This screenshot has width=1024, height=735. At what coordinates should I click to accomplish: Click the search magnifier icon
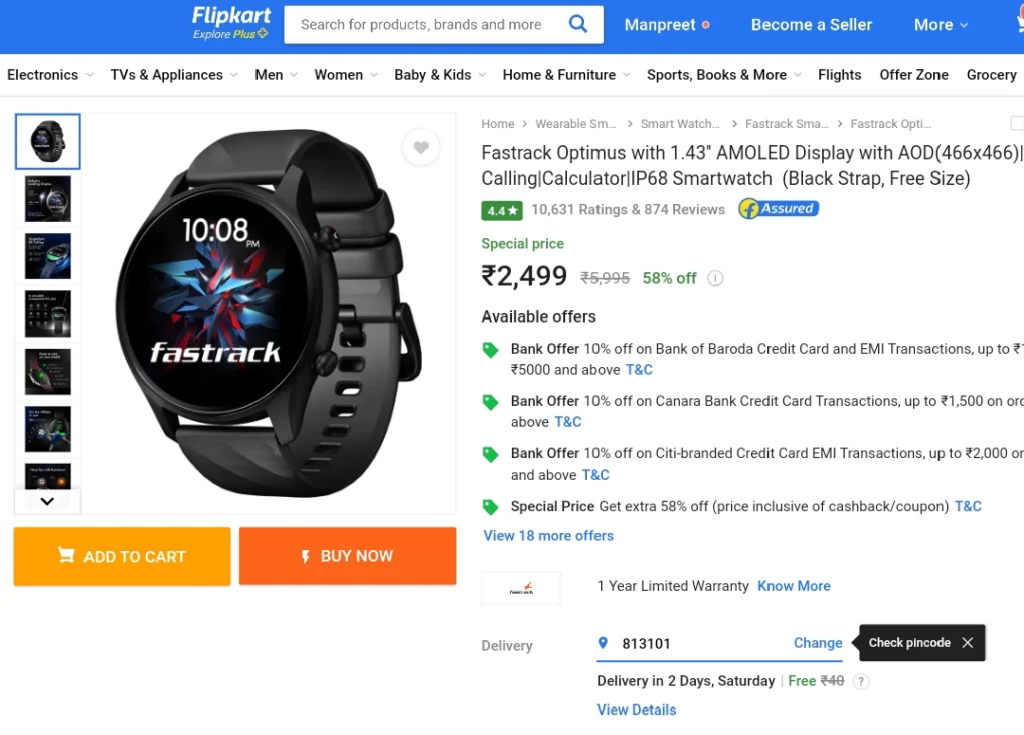coord(577,24)
